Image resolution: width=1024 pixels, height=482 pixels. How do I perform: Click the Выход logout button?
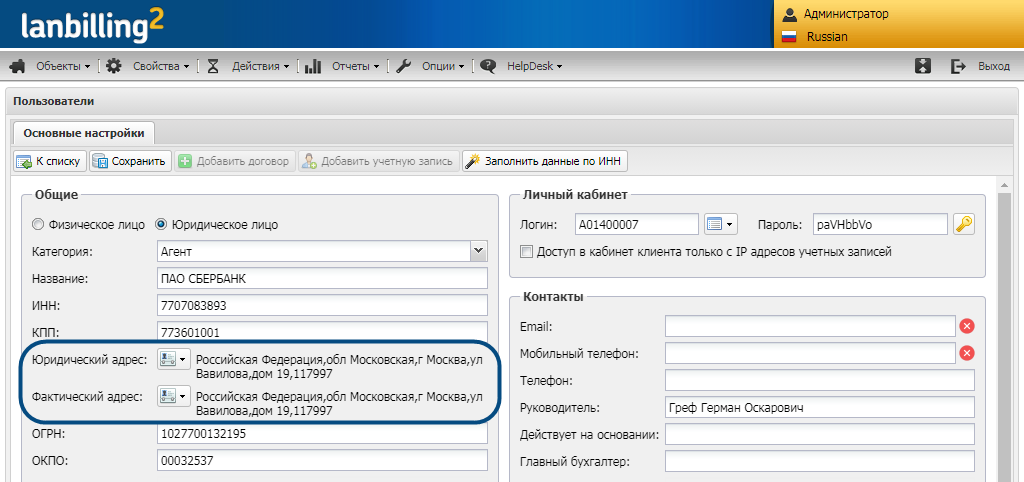pos(980,66)
